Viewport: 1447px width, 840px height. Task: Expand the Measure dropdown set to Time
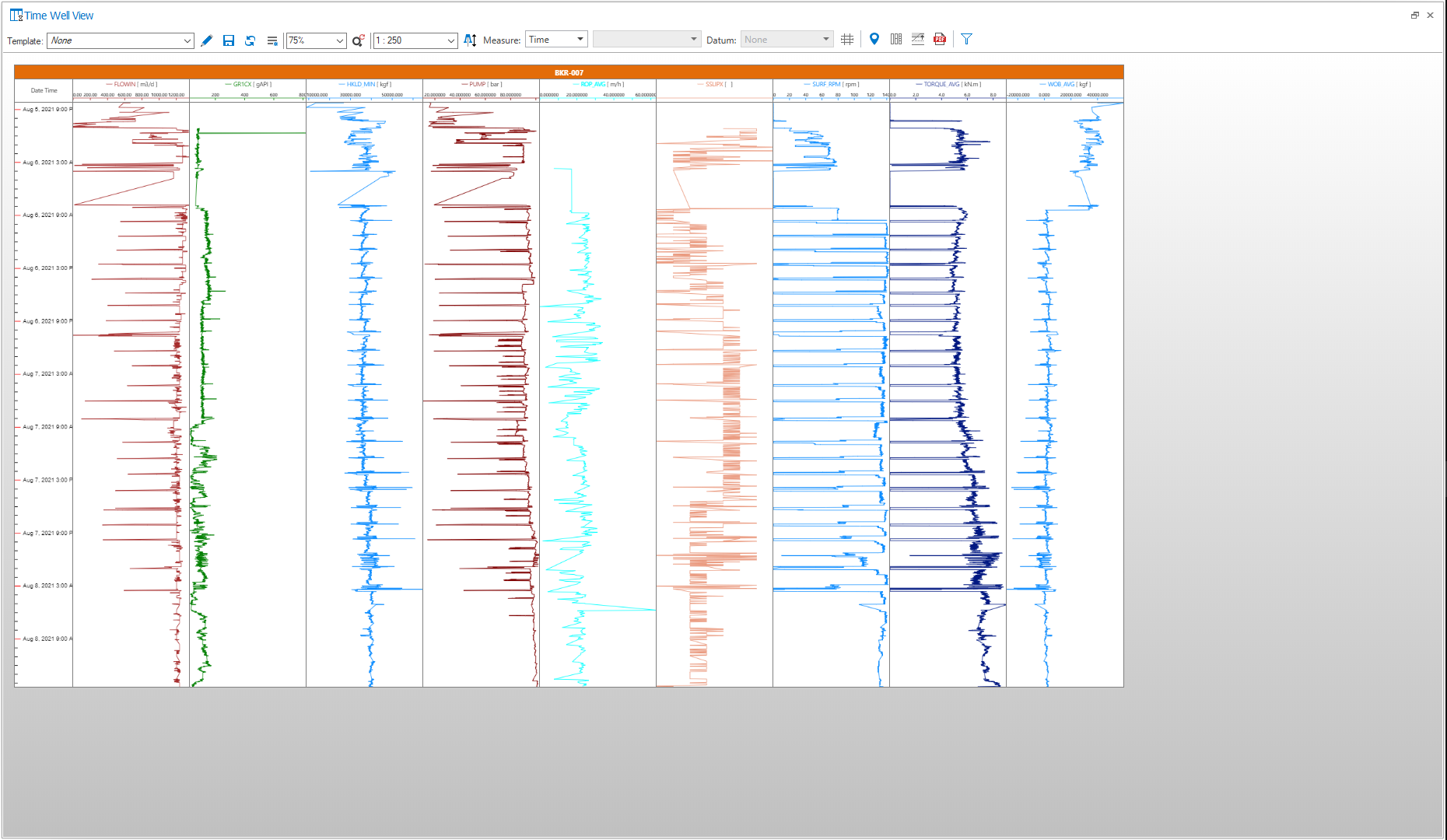click(580, 40)
